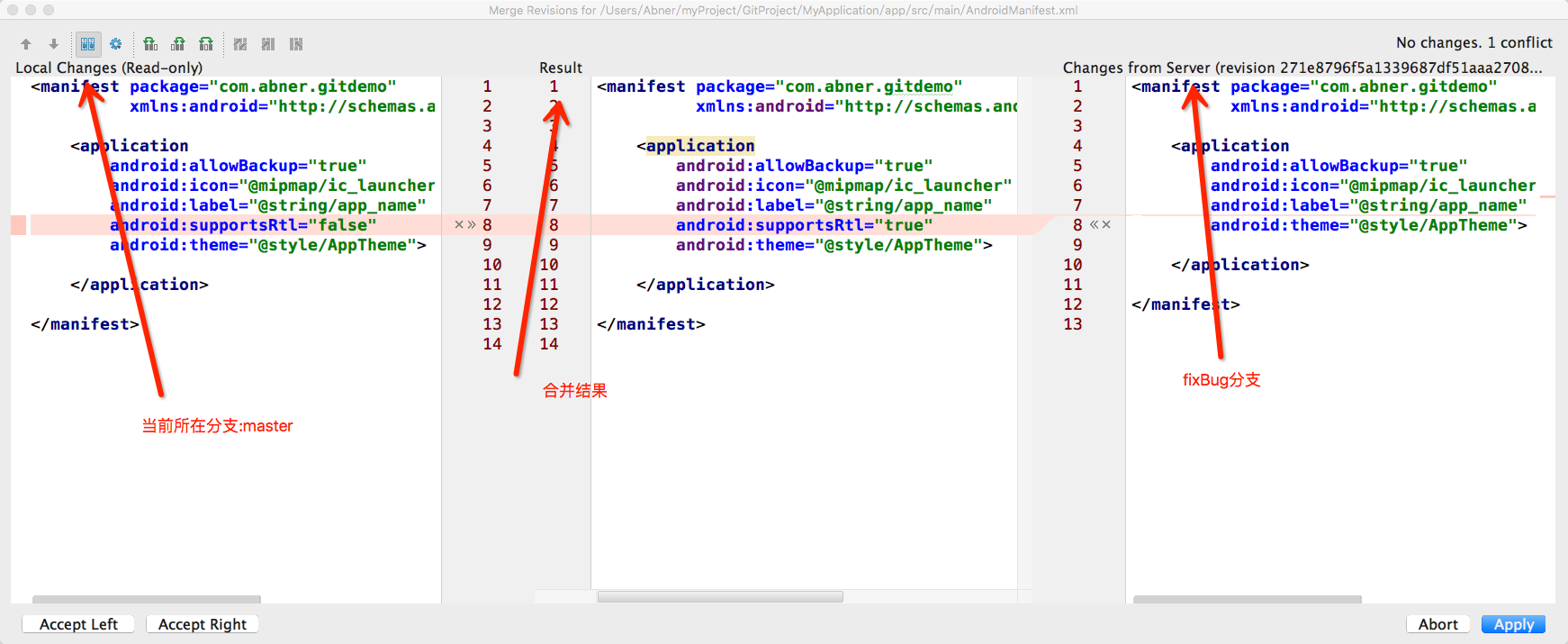Click Accept Right button
1568x644 pixels.
203,624
